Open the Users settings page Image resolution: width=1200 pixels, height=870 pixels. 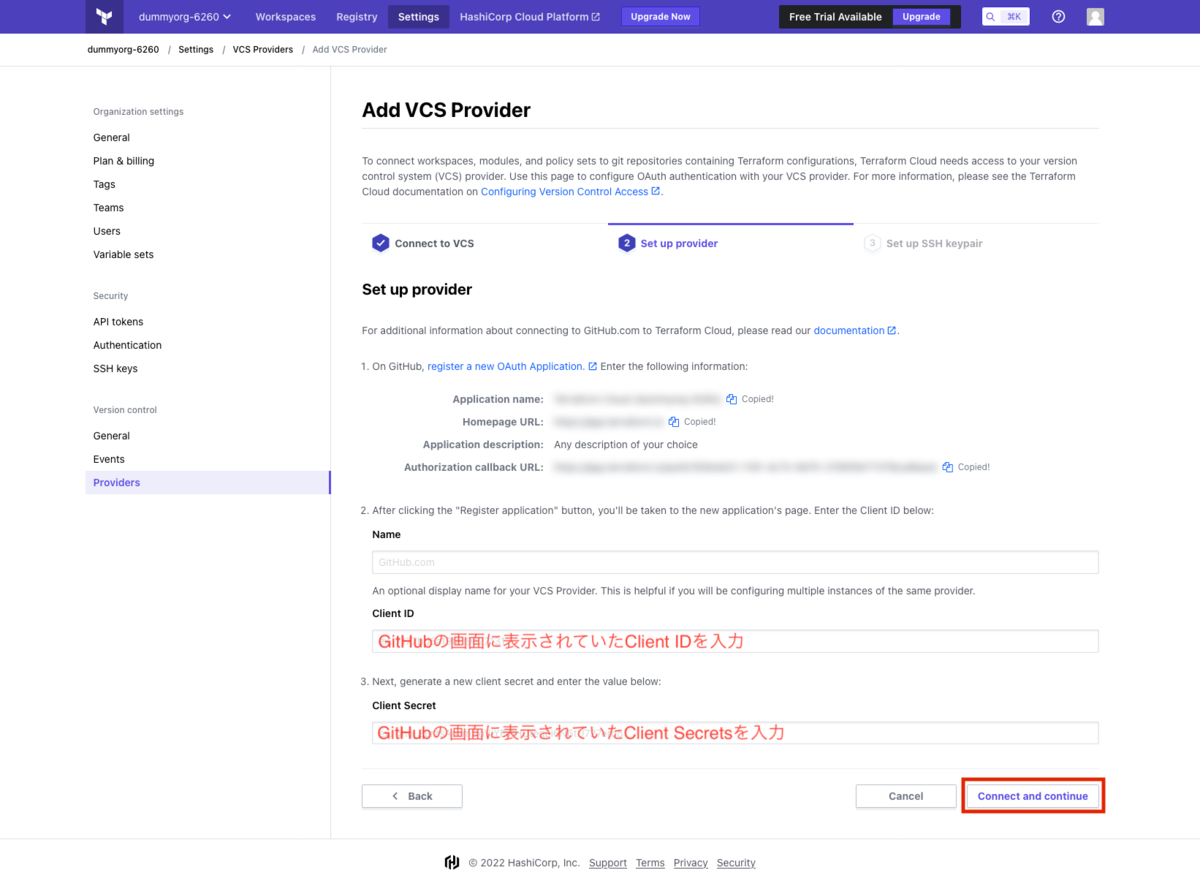click(107, 231)
